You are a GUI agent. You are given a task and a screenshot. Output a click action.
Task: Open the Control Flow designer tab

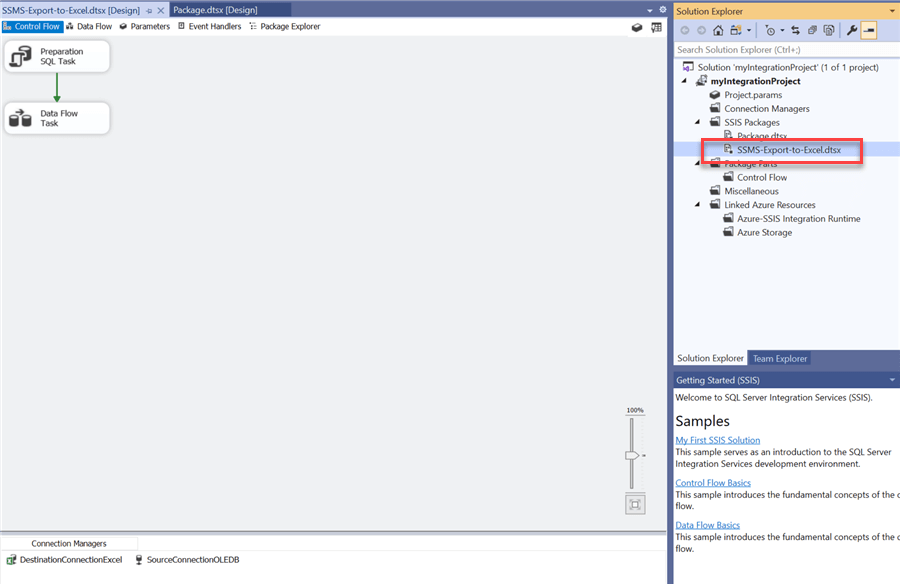click(x=31, y=27)
